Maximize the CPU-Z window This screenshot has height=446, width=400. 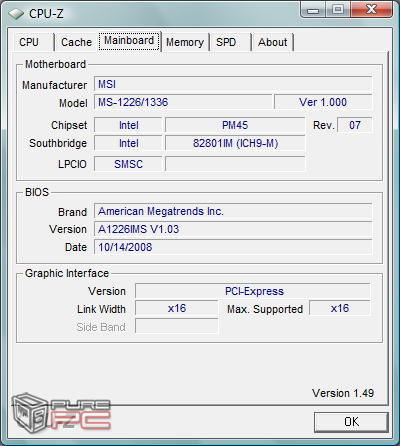coord(338,10)
